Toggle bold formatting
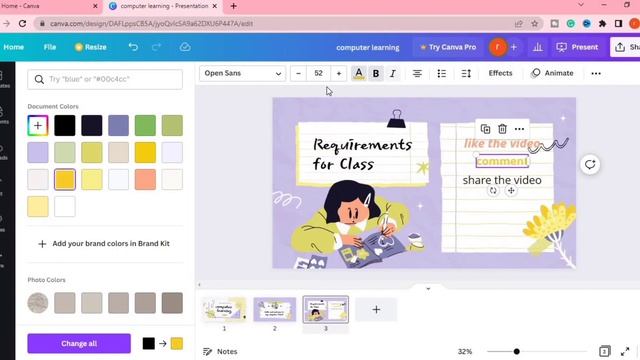The height and width of the screenshot is (360, 640). (376, 73)
